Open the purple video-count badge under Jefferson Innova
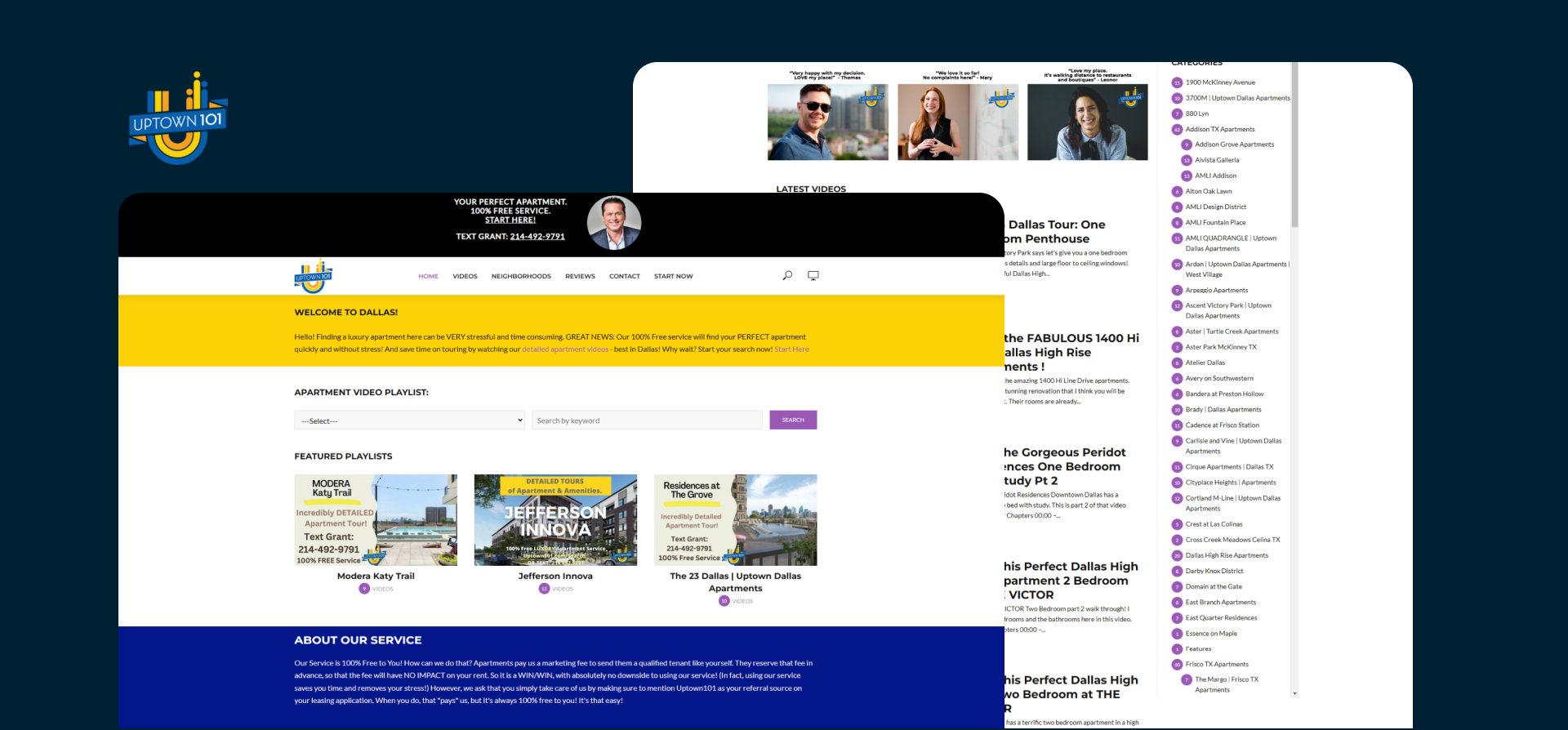Screen dimensions: 1568x730 click(x=544, y=589)
